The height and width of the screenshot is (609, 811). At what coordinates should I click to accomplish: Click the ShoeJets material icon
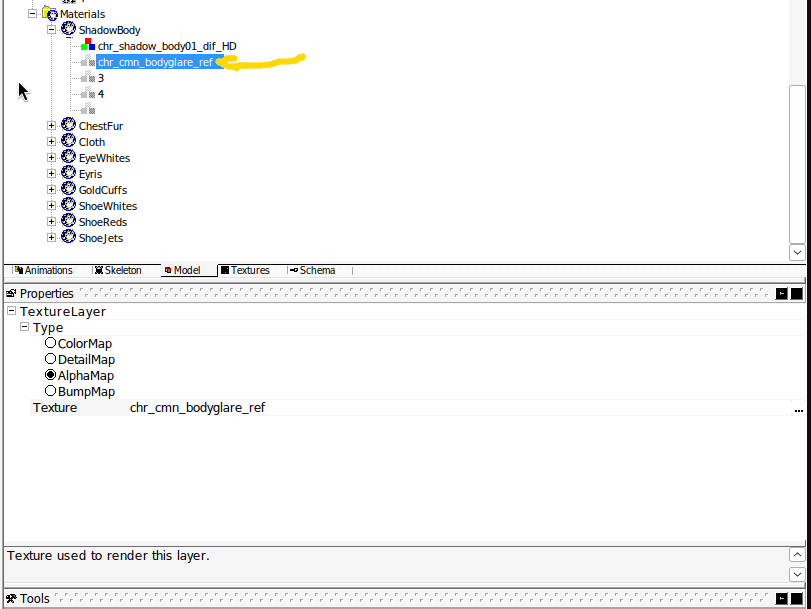[68, 238]
